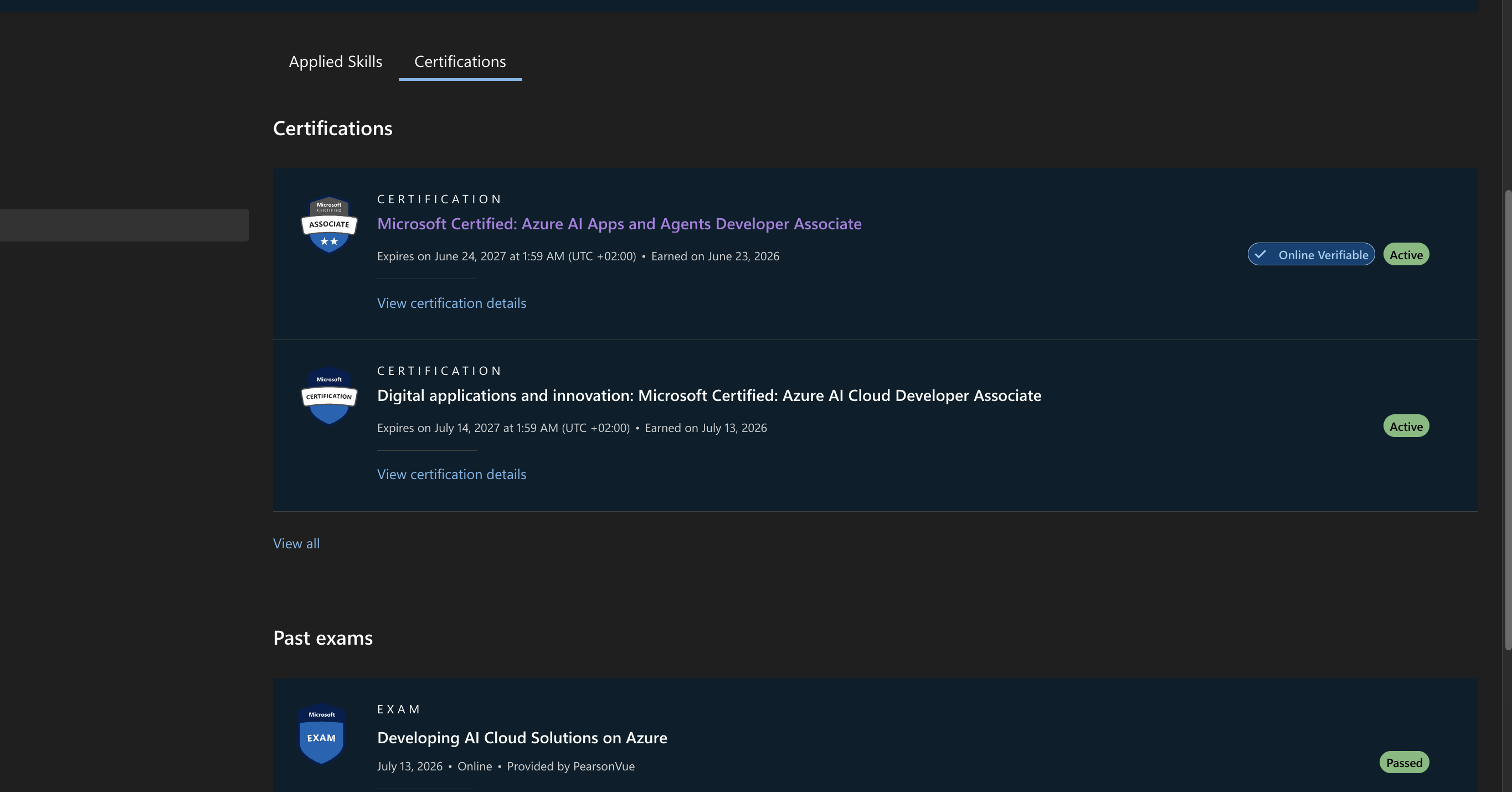Click the highlighted gray sidebar item
This screenshot has width=1512, height=792.
[125, 225]
